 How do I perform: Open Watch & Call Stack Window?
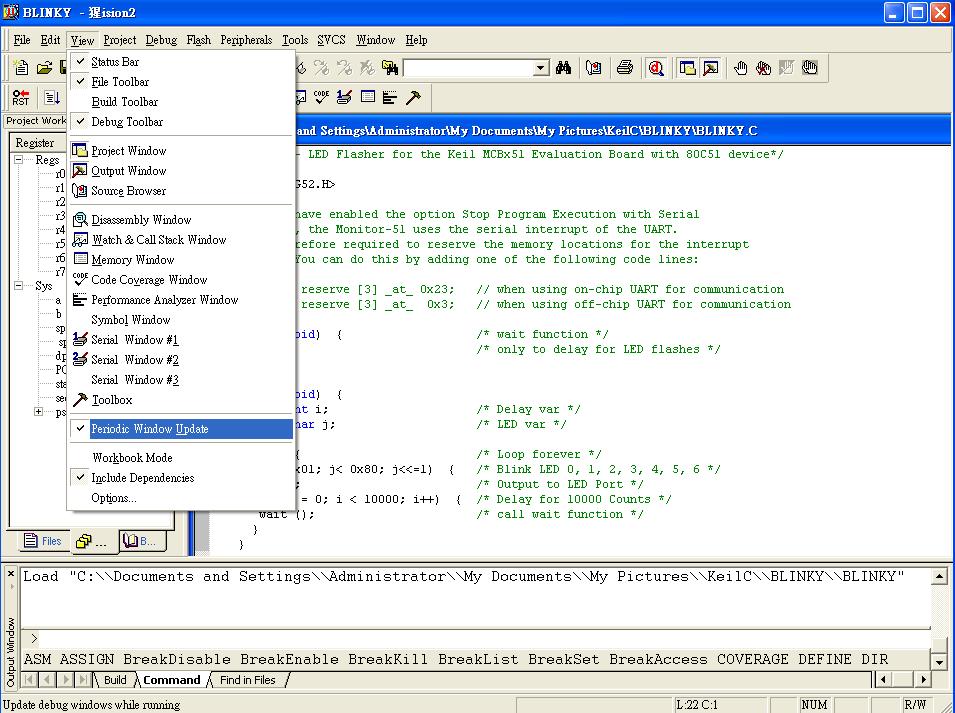click(x=158, y=240)
